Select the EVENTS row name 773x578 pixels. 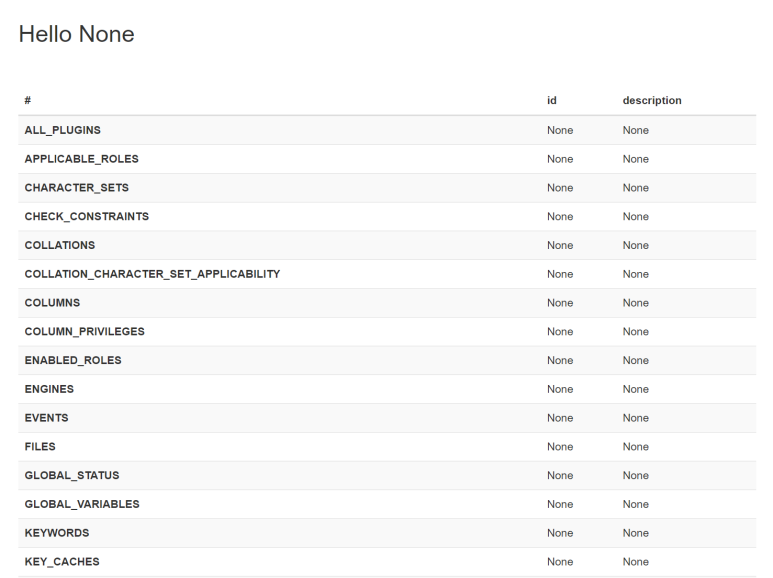46,418
